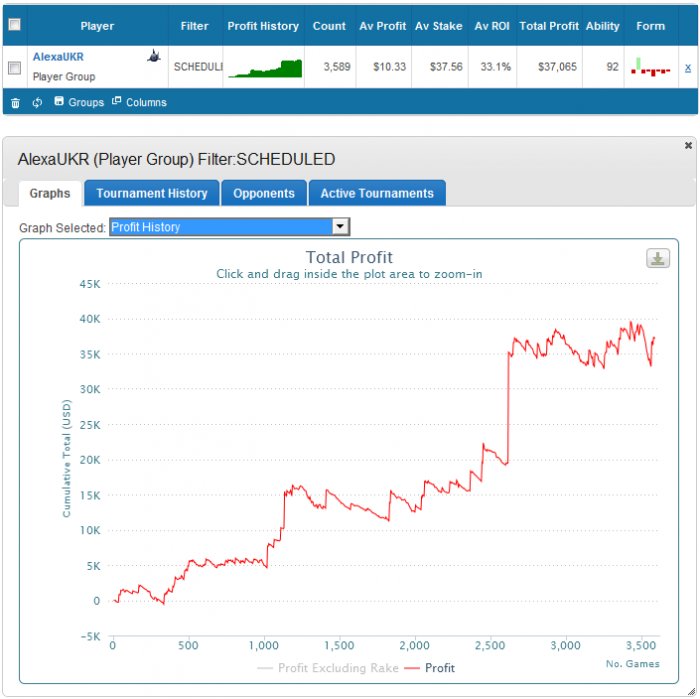The height and width of the screenshot is (699, 700).
Task: Open the Opponents tab
Action: point(264,193)
